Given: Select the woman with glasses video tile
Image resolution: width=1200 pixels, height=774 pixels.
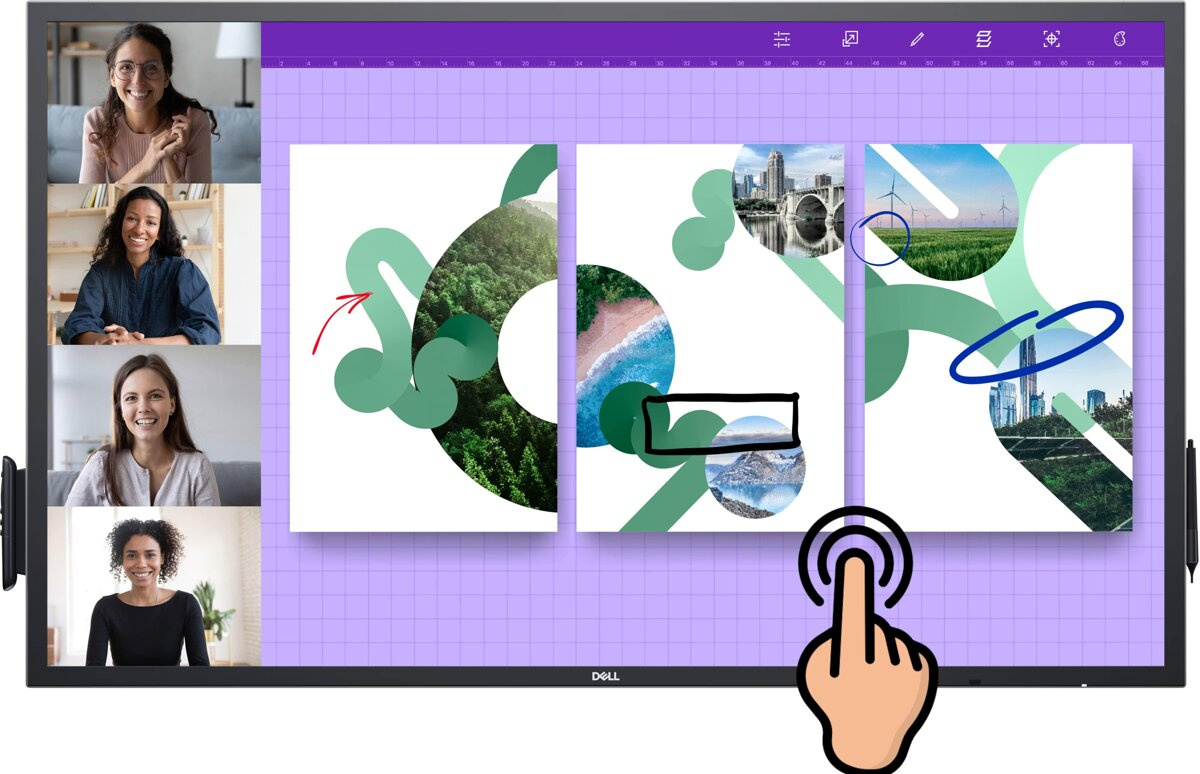Looking at the screenshot, I should (x=153, y=103).
